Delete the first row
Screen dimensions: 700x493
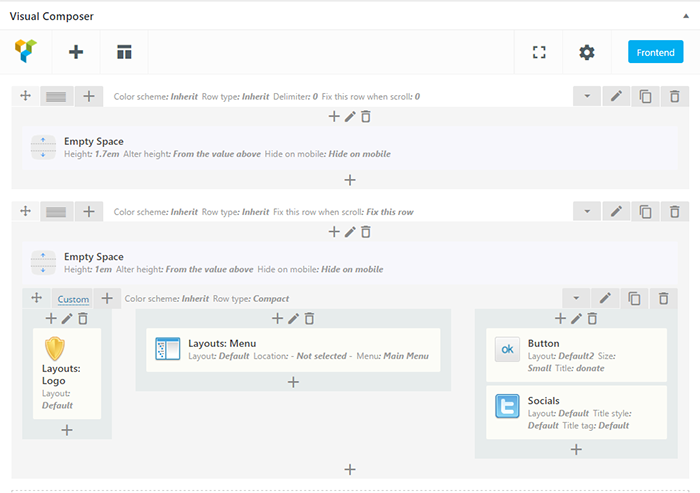tap(675, 97)
